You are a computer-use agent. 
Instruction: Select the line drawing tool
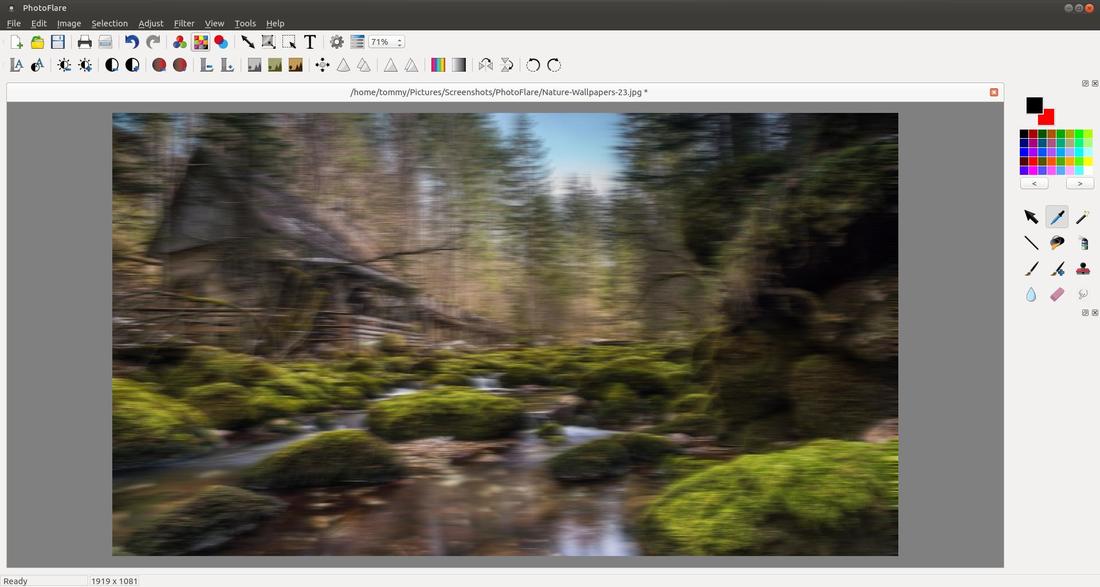coord(1031,243)
